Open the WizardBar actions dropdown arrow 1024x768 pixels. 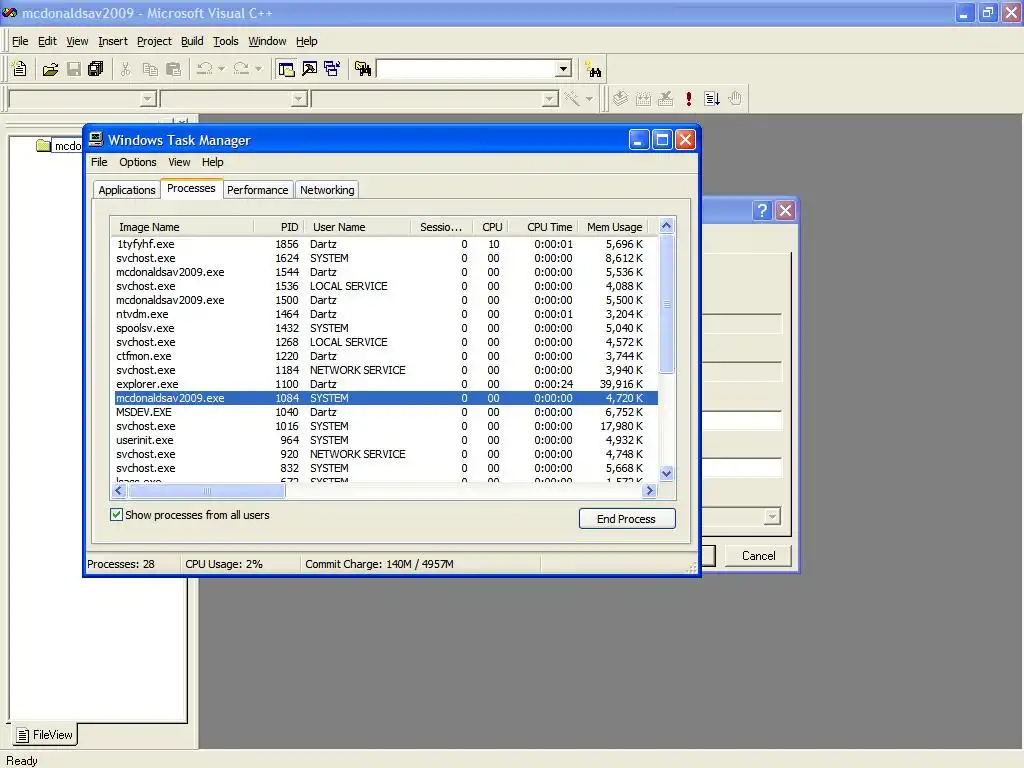coord(589,99)
